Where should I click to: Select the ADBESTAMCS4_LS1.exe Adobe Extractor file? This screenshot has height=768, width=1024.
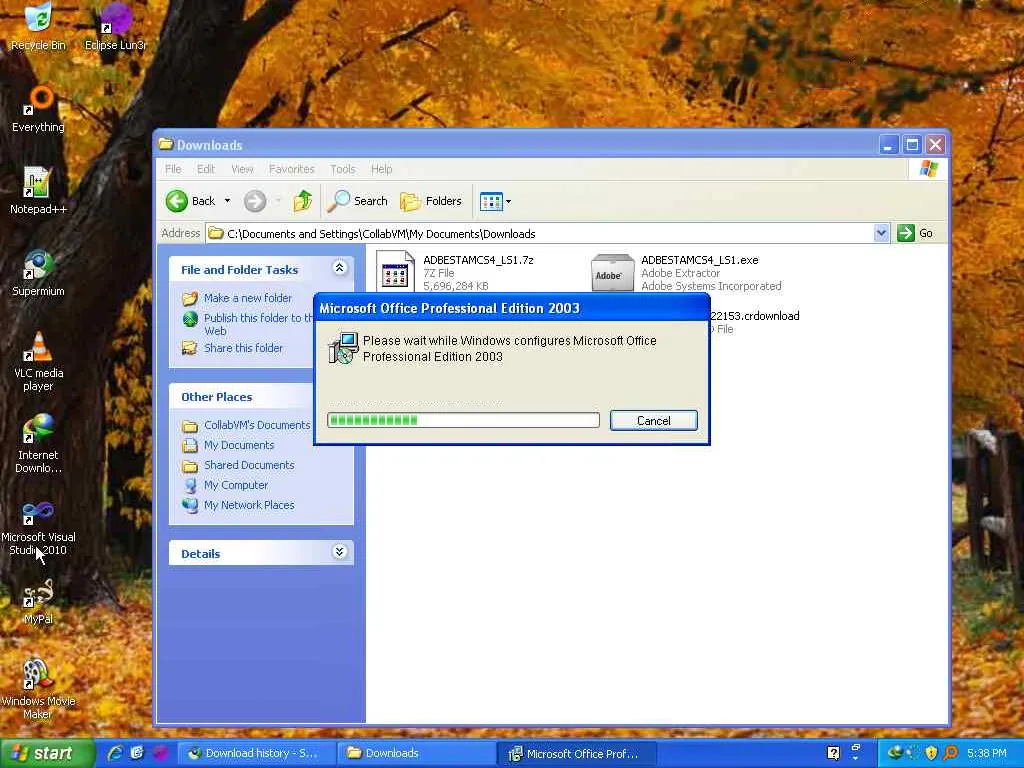pyautogui.click(x=686, y=272)
